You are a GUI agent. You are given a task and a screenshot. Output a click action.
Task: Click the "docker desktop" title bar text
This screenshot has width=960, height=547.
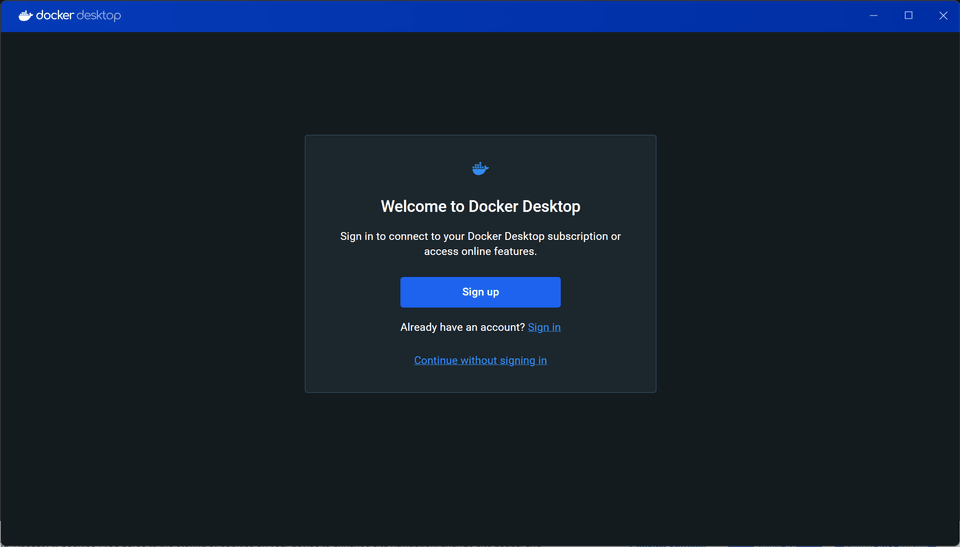pos(78,16)
